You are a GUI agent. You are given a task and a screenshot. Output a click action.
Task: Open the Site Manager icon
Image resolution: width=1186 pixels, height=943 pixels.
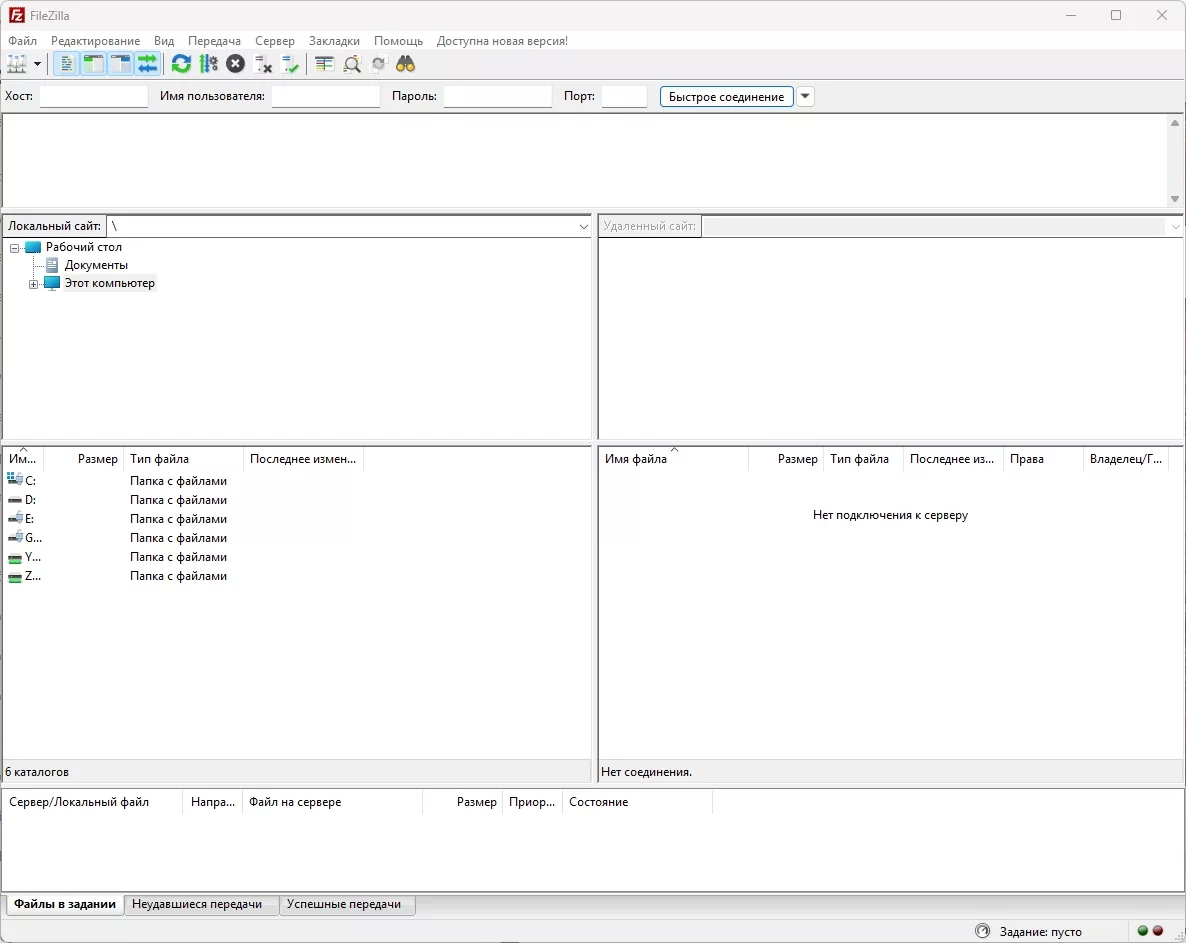(17, 64)
